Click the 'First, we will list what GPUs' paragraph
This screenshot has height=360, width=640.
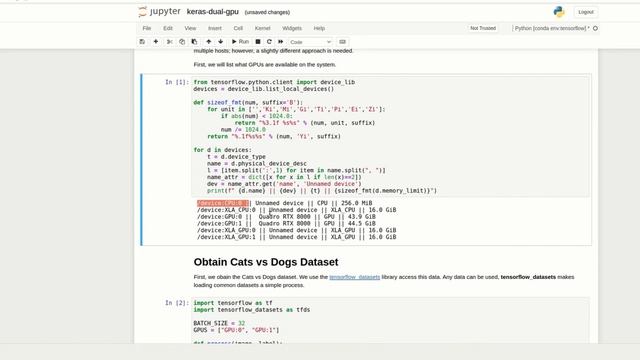tap(265, 64)
